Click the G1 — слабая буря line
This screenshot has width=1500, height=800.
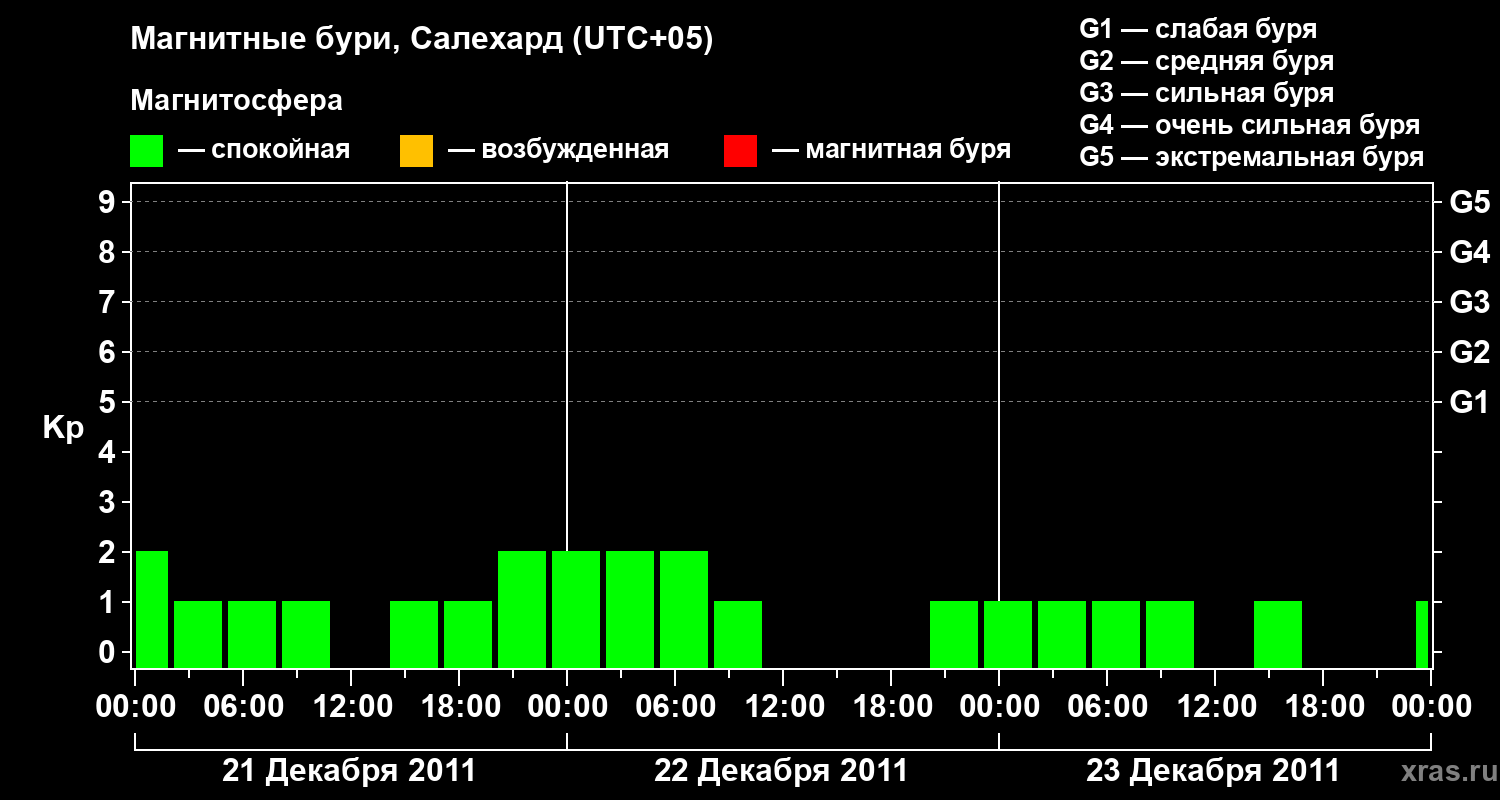1198,29
